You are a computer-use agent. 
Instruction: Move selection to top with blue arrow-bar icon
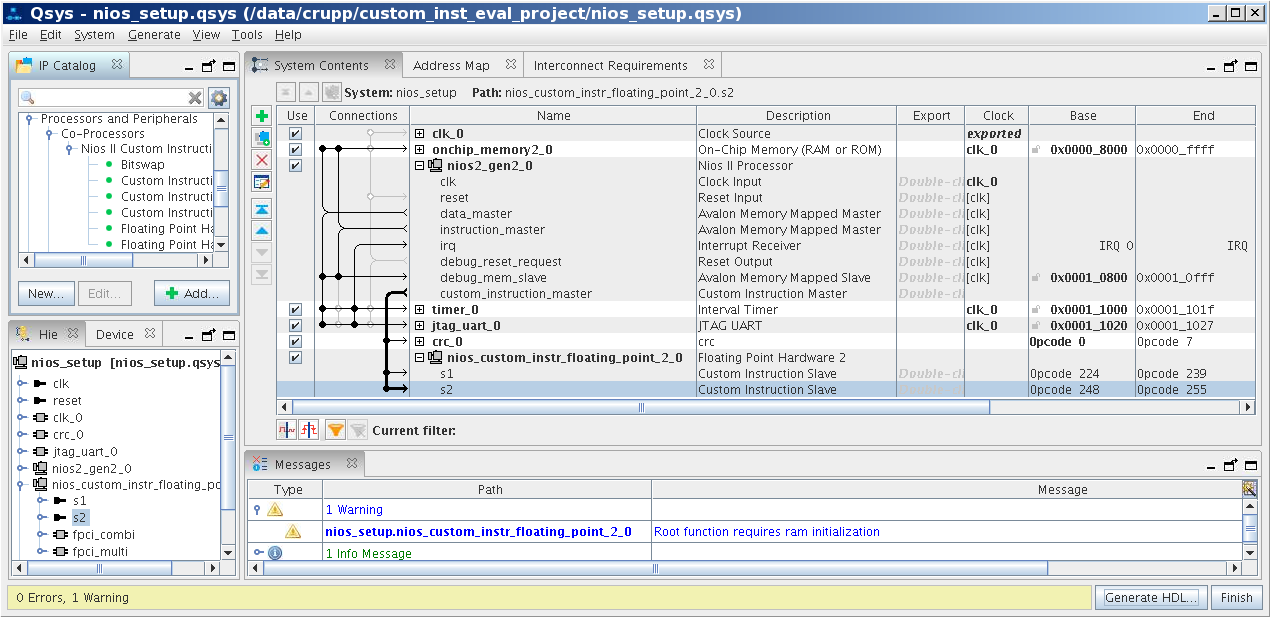262,208
